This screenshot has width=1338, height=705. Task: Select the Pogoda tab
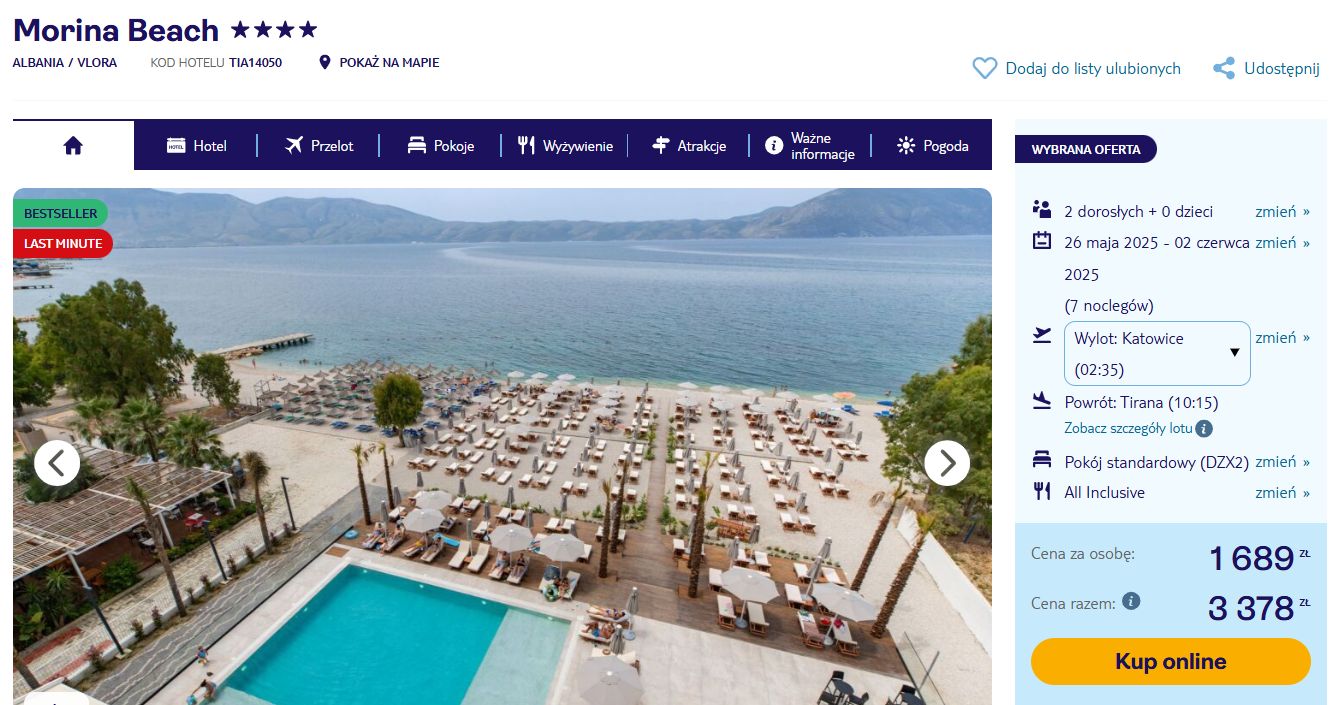click(x=933, y=146)
